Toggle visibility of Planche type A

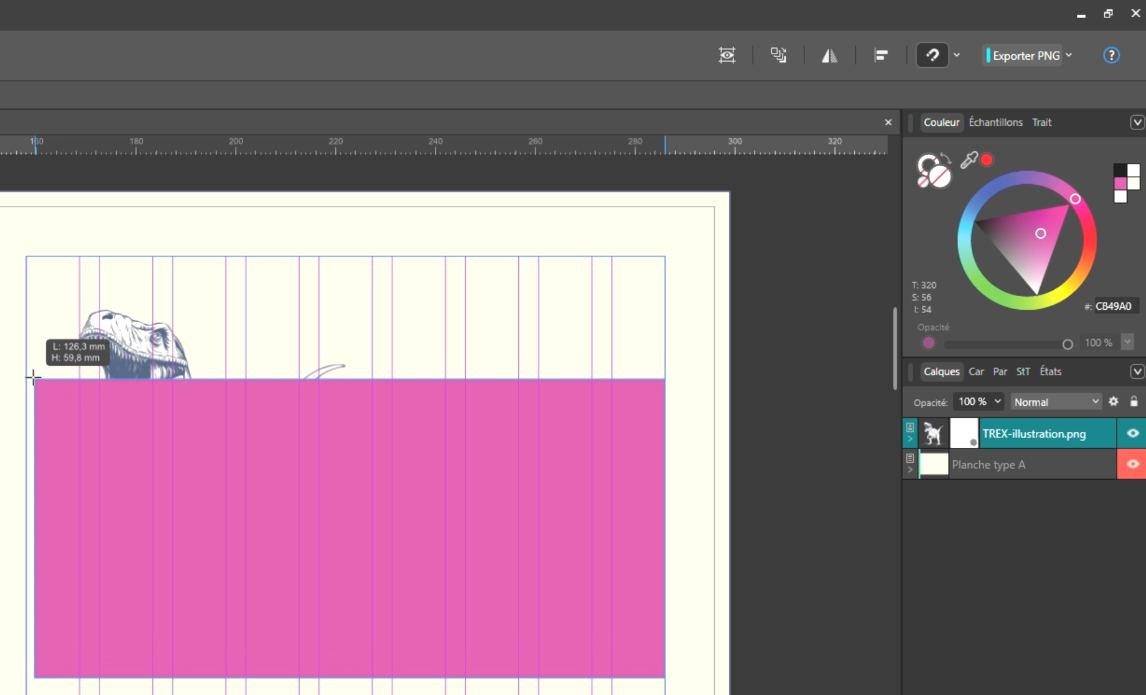1132,464
